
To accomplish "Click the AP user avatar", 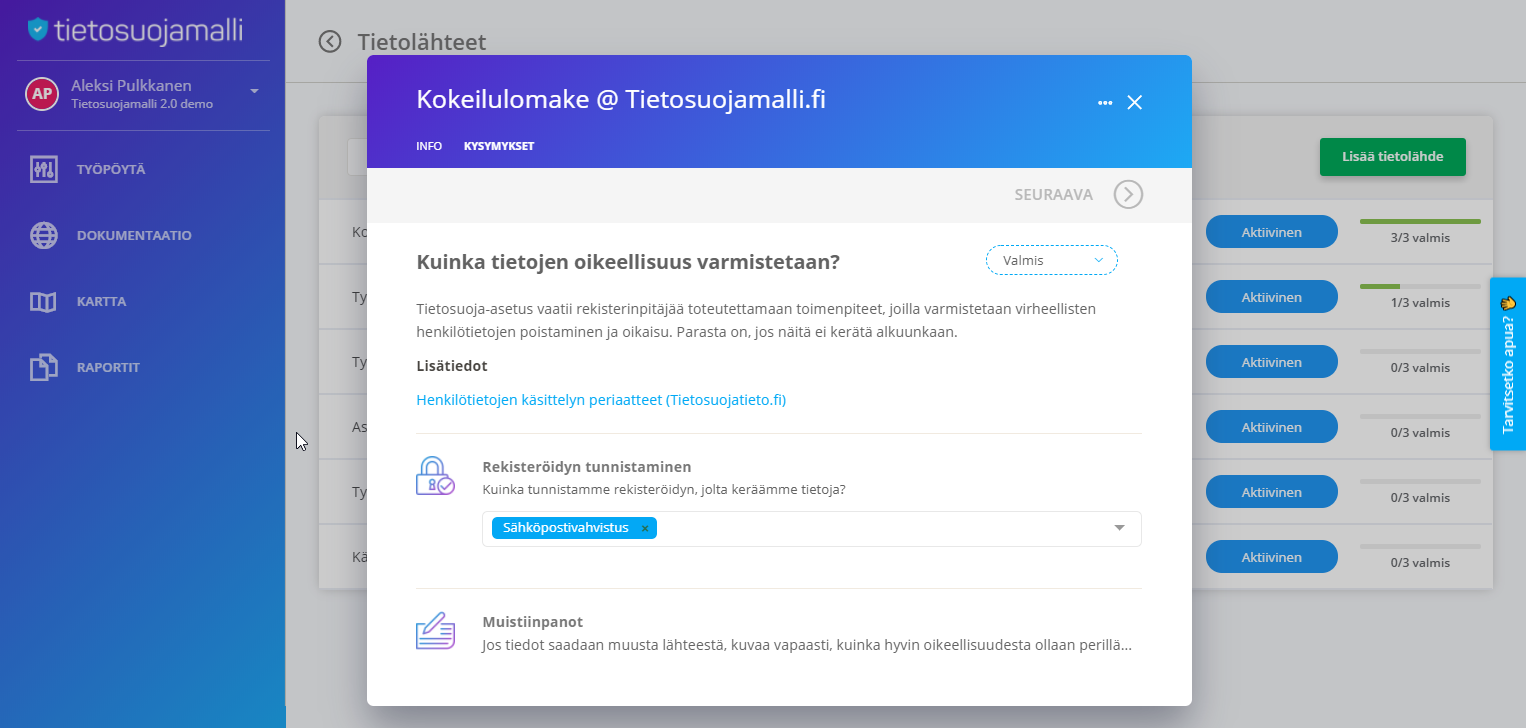I will (41, 93).
